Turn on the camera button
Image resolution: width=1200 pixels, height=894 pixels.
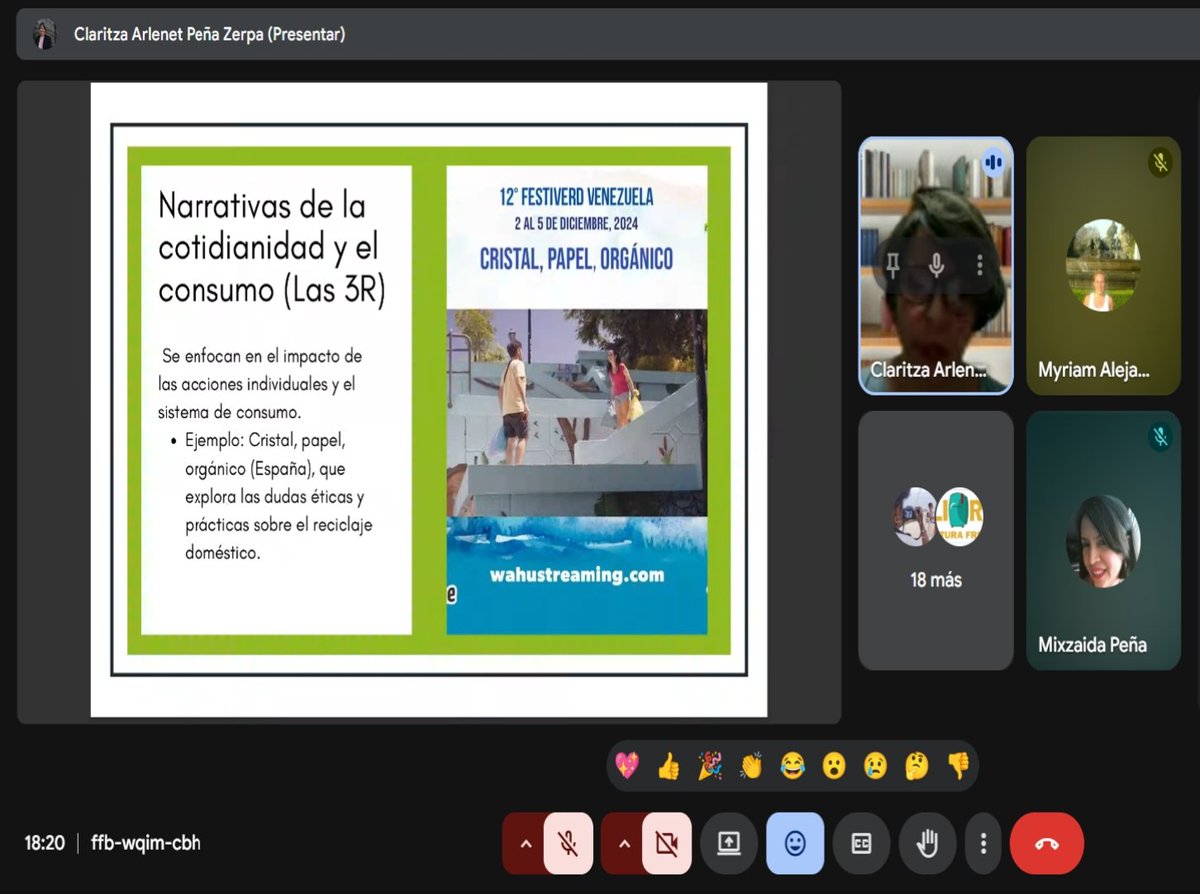point(666,844)
